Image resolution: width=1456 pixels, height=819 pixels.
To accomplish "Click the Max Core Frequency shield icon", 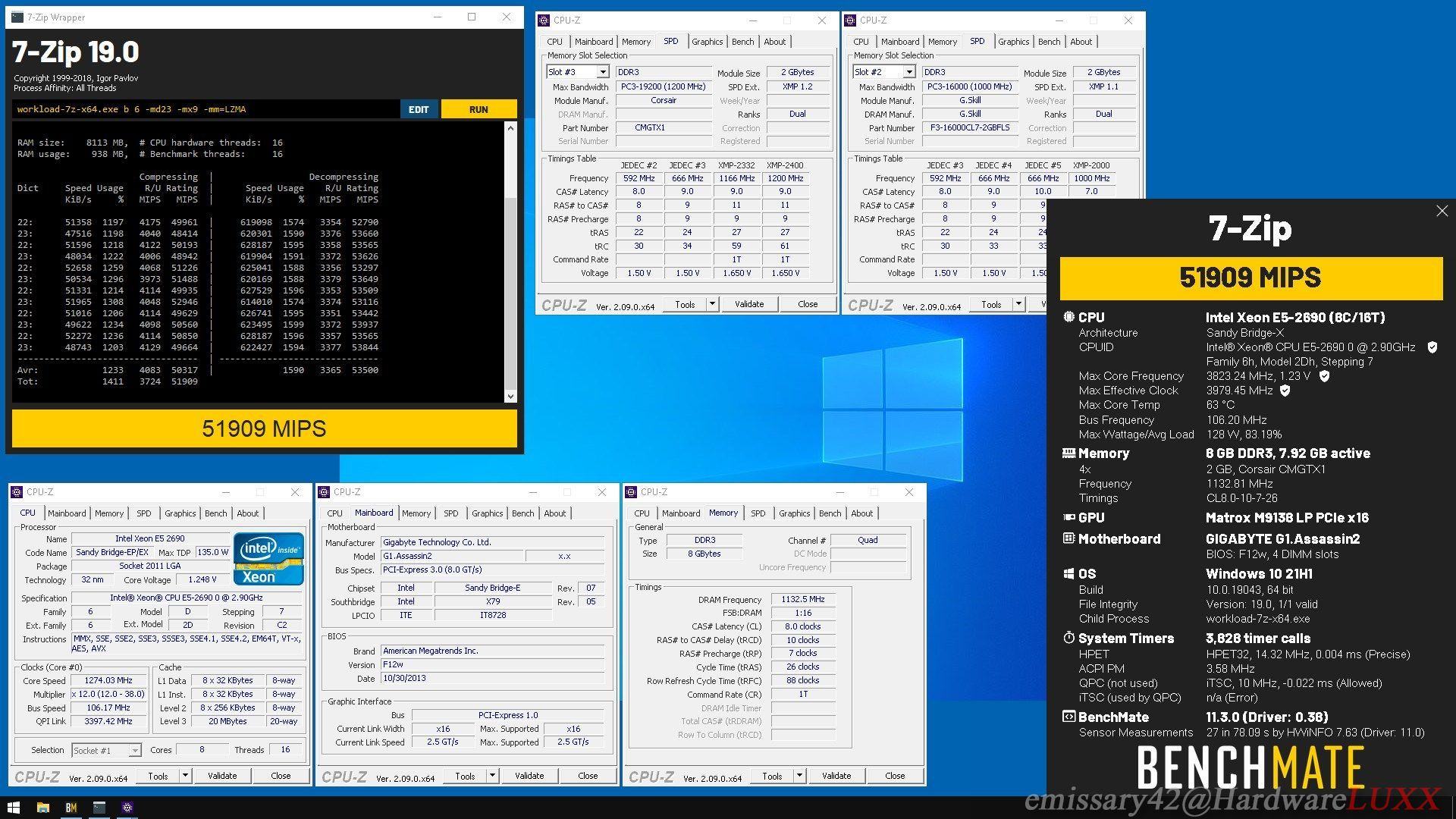I will click(x=1324, y=375).
